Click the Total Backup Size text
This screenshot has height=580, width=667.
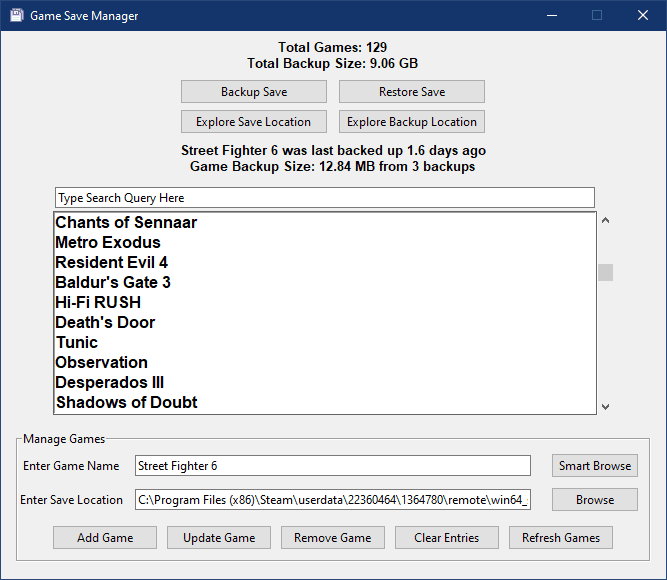point(333,63)
